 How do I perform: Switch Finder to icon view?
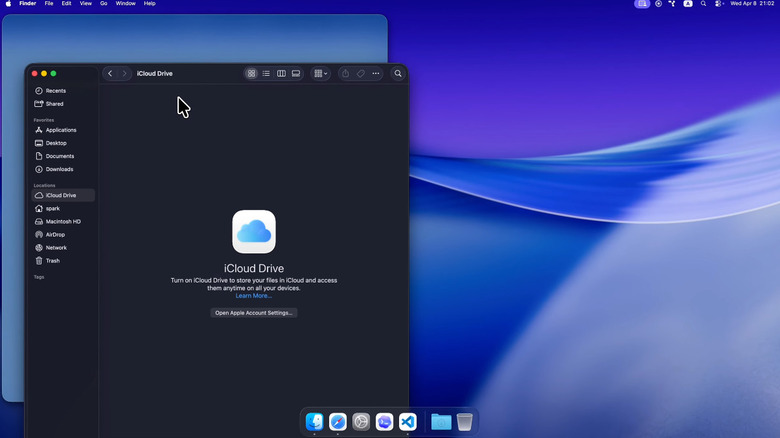click(x=251, y=74)
